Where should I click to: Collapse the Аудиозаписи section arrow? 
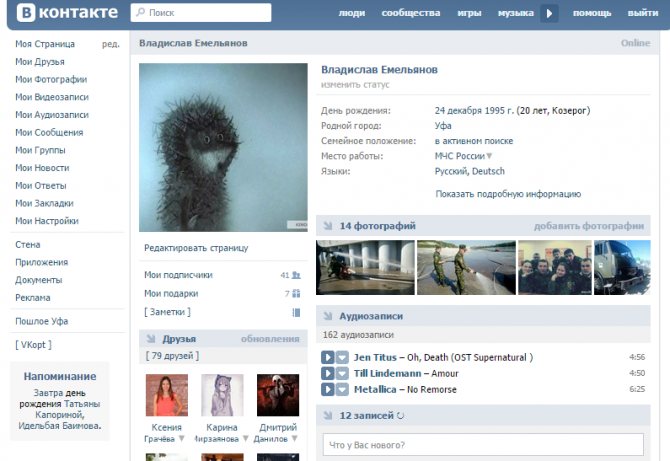pos(328,316)
